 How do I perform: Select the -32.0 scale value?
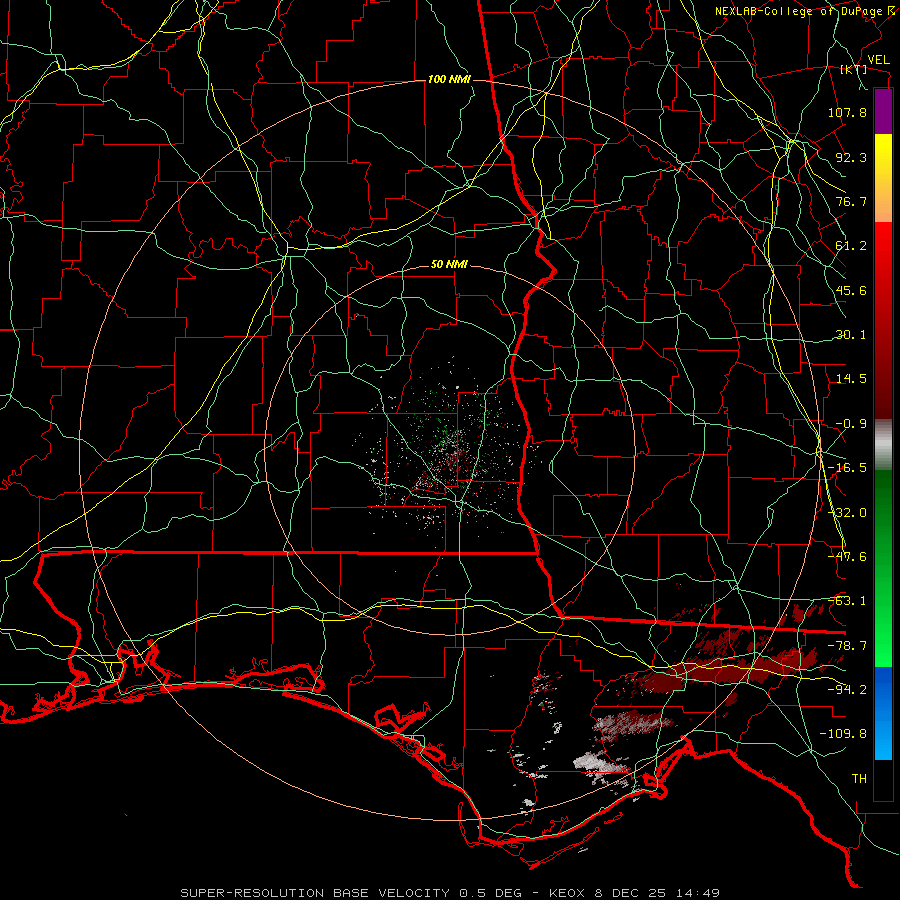(847, 513)
